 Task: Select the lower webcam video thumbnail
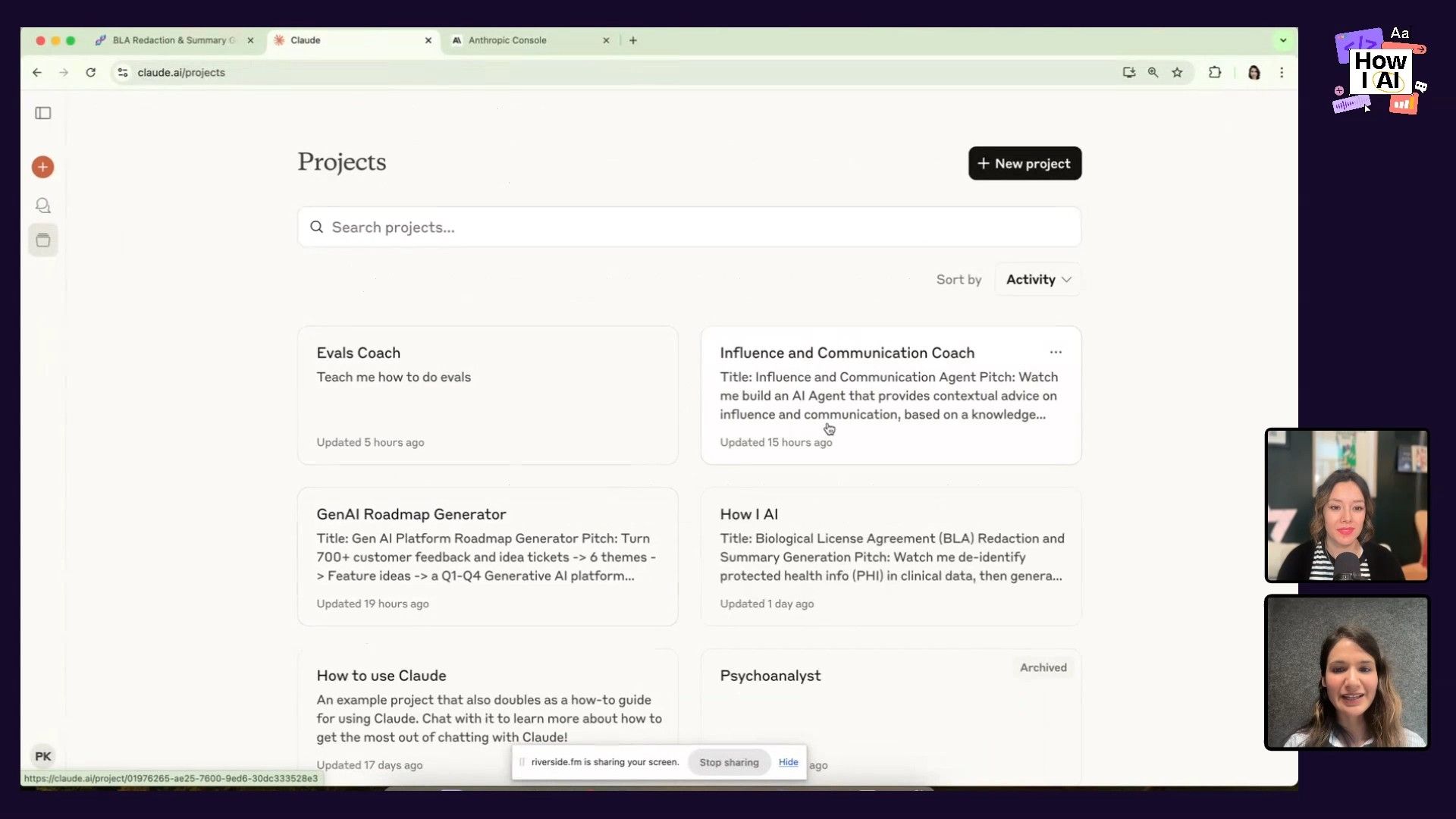[1347, 672]
